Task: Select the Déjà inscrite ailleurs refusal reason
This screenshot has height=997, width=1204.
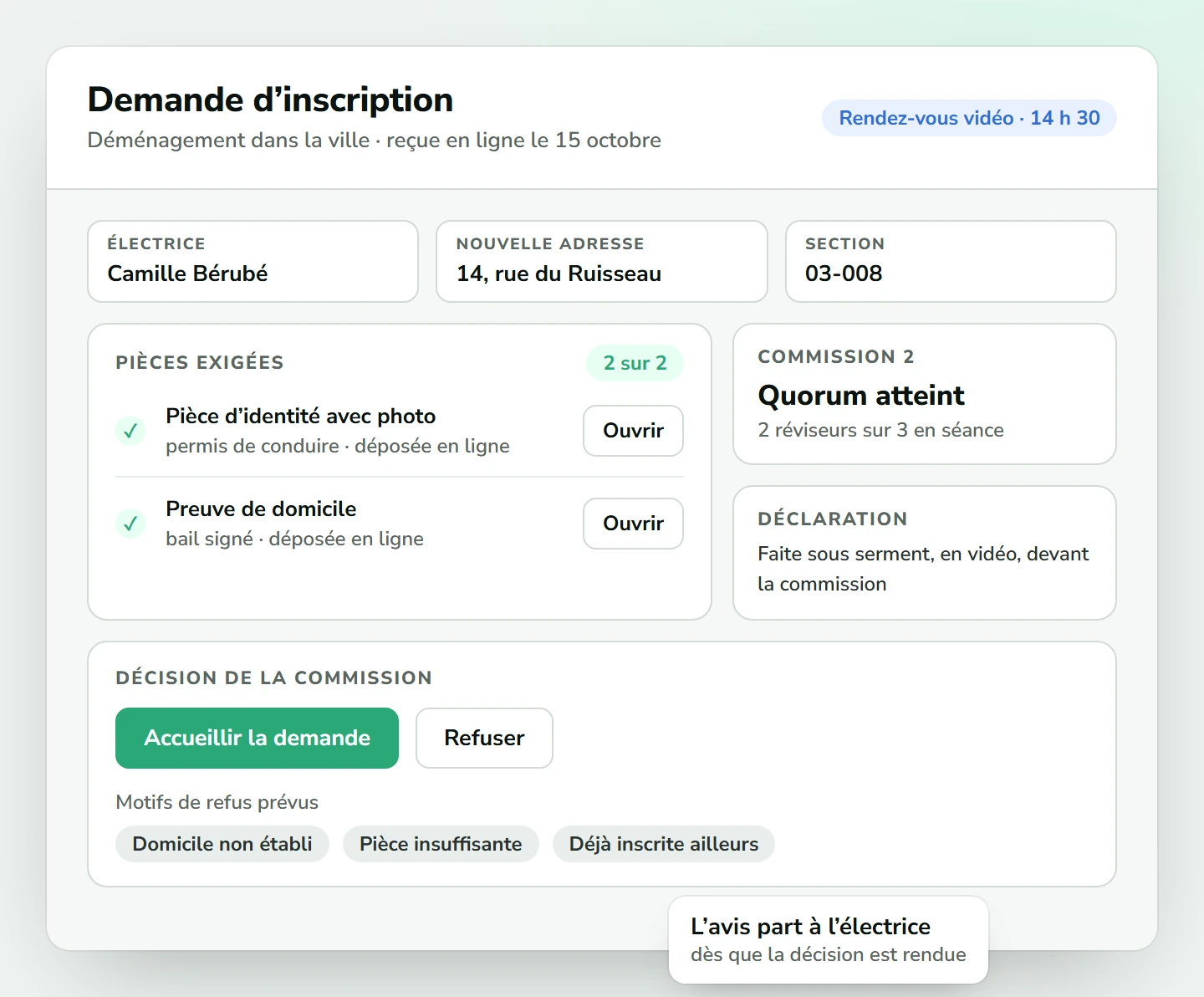Action: point(664,844)
